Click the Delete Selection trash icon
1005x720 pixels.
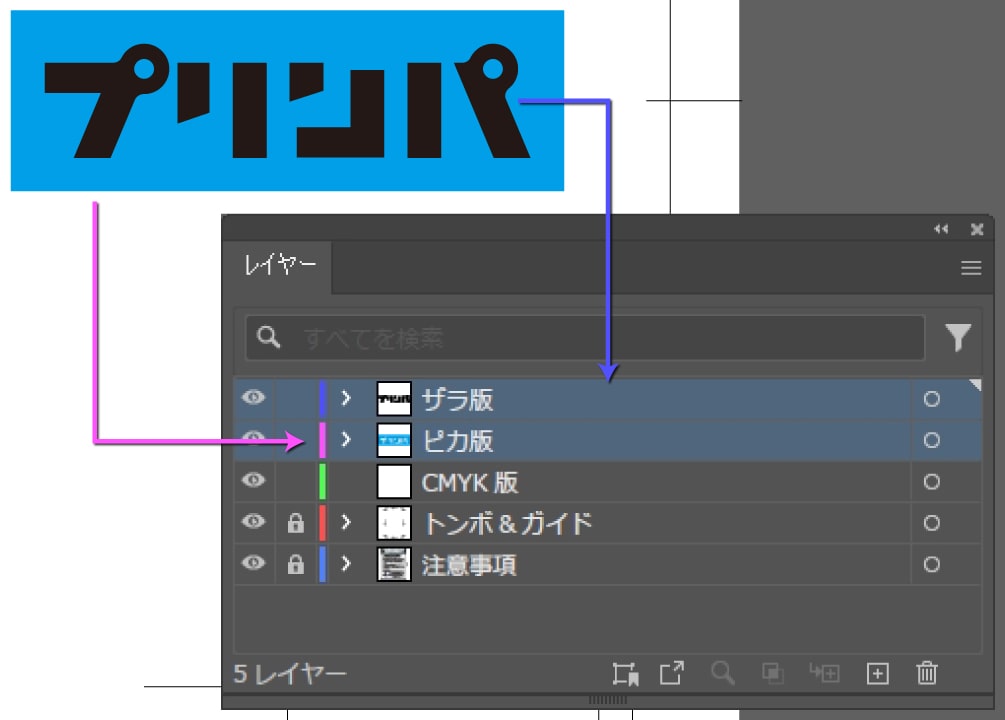(x=927, y=674)
